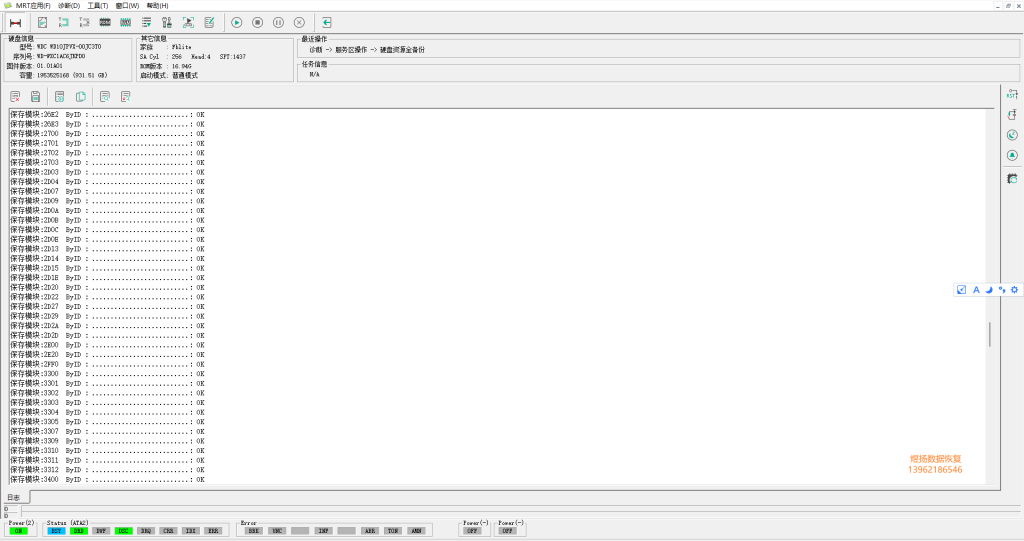This screenshot has width=1024, height=541.
Task: Click the list with green arrow toolbar icon
Action: click(146, 22)
